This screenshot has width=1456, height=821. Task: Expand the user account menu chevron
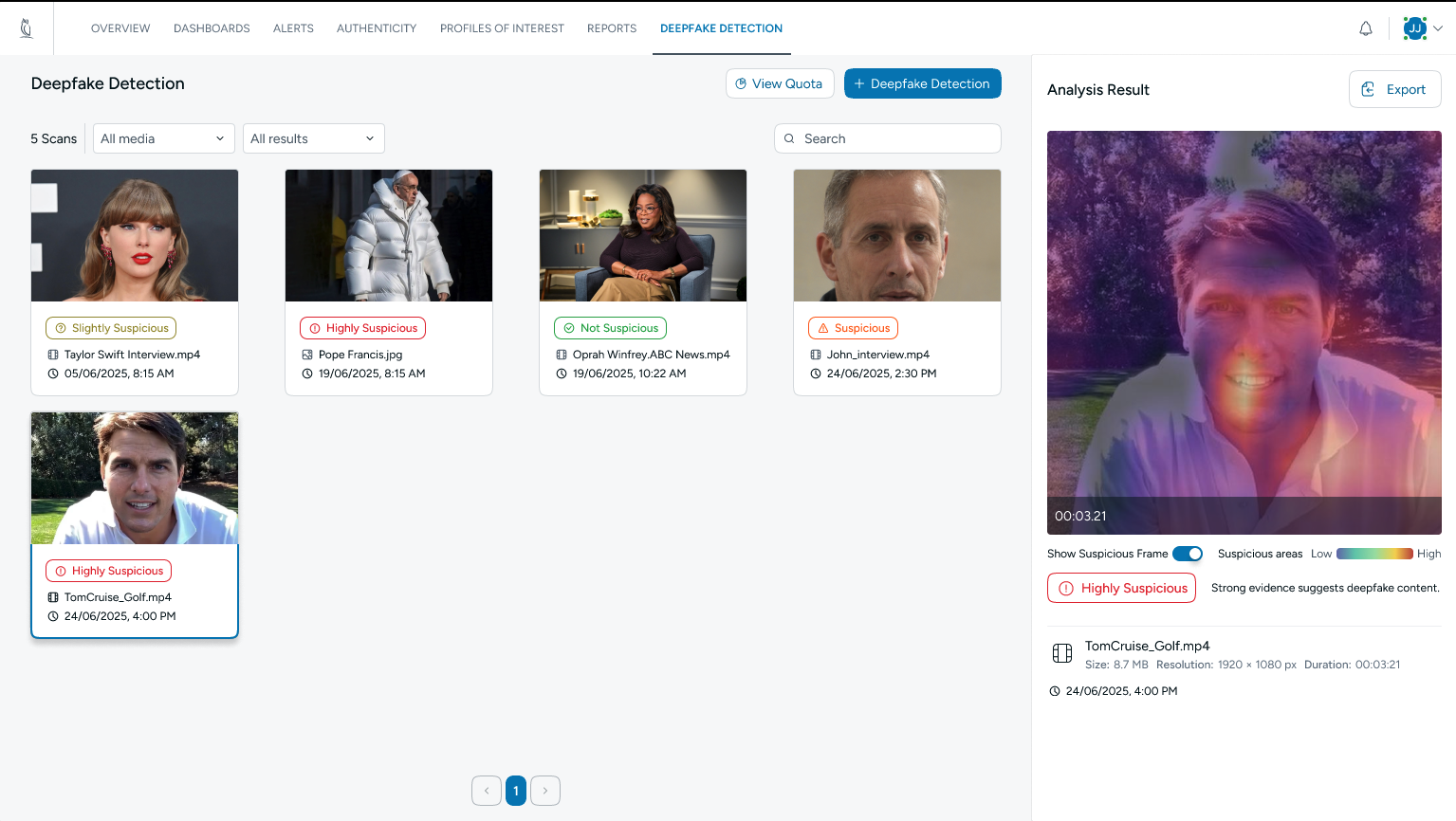(1438, 28)
